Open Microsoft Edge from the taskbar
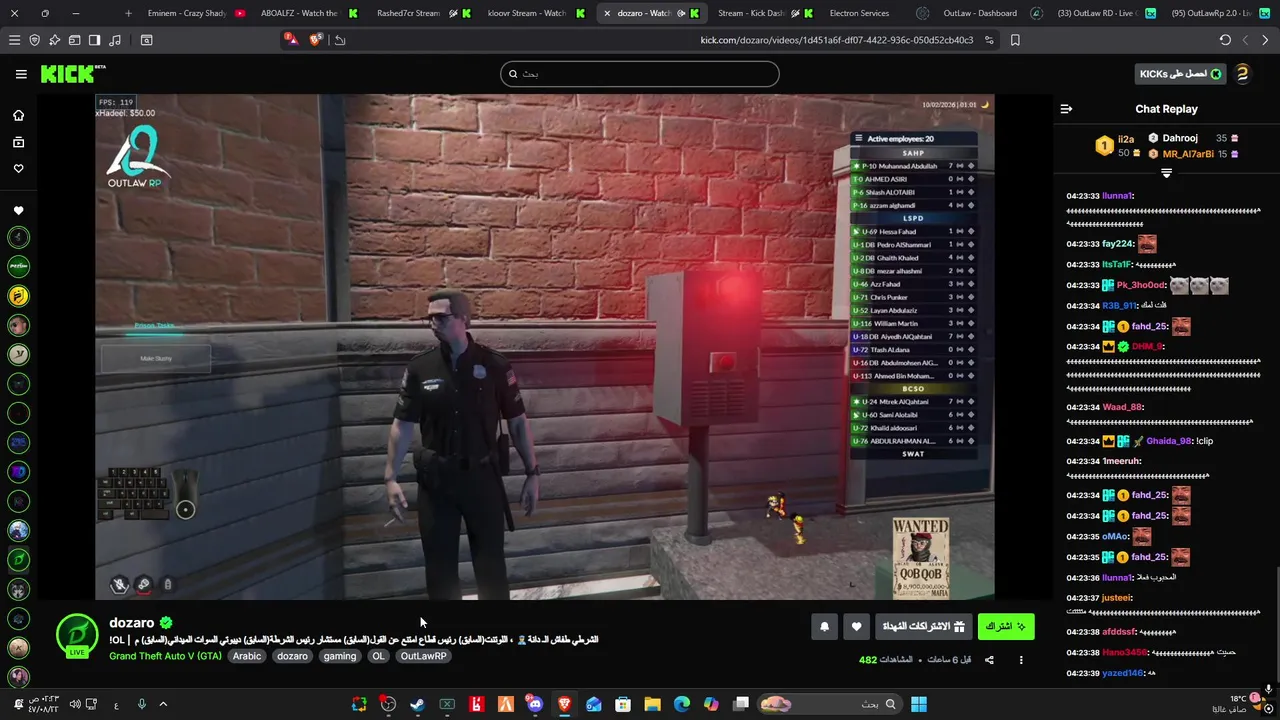 coord(682,704)
